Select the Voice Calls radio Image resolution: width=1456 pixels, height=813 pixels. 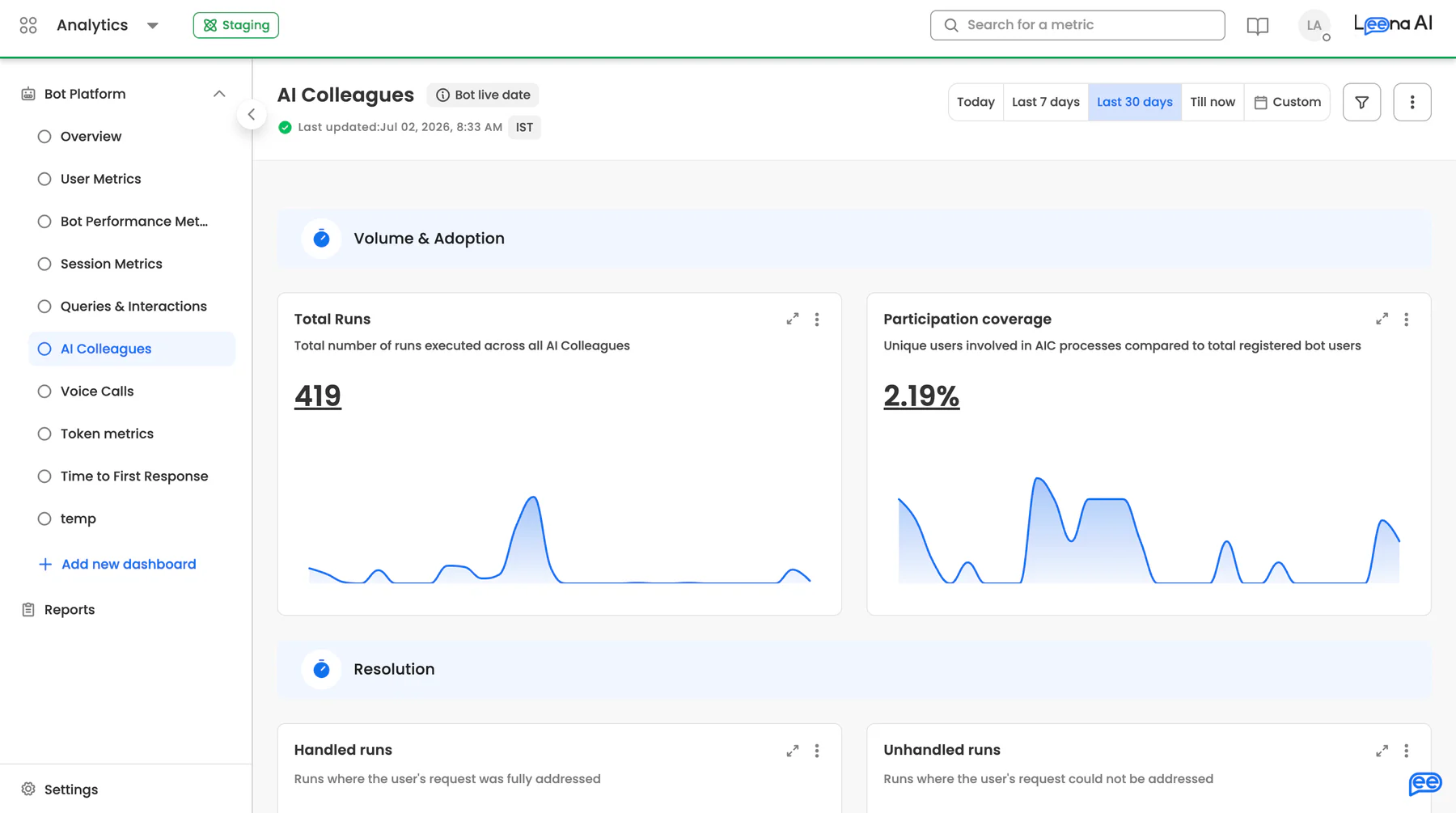(44, 392)
